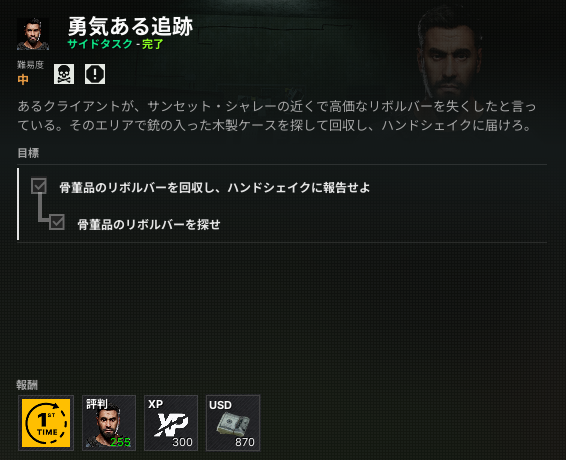Select the 目標 section header
The height and width of the screenshot is (460, 566).
(28, 153)
